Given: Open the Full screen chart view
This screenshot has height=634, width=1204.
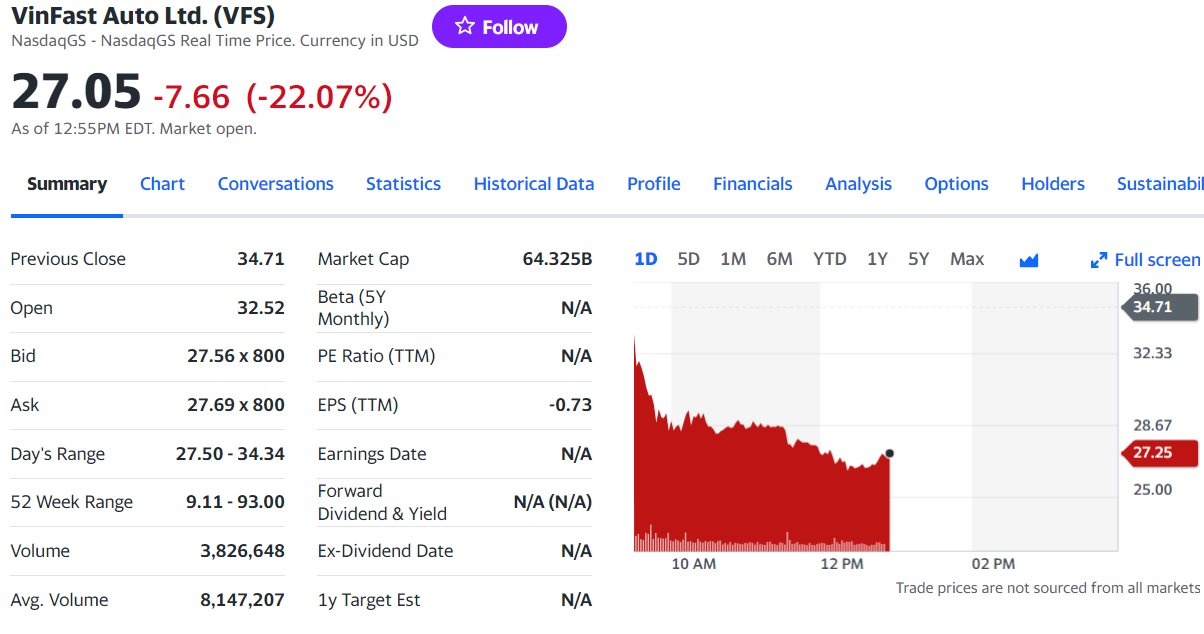Looking at the screenshot, I should 1145,260.
